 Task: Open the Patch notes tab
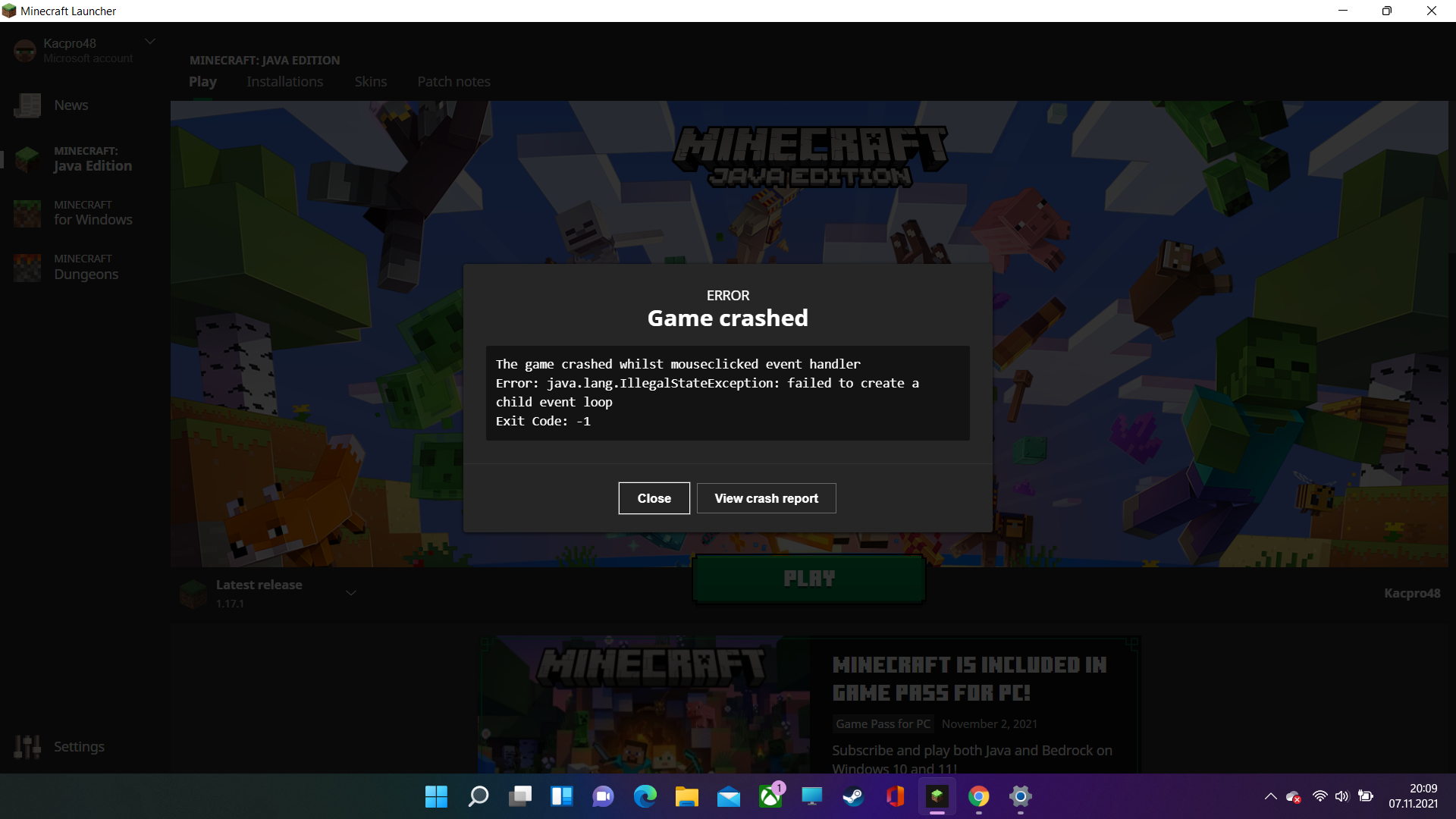coord(453,82)
